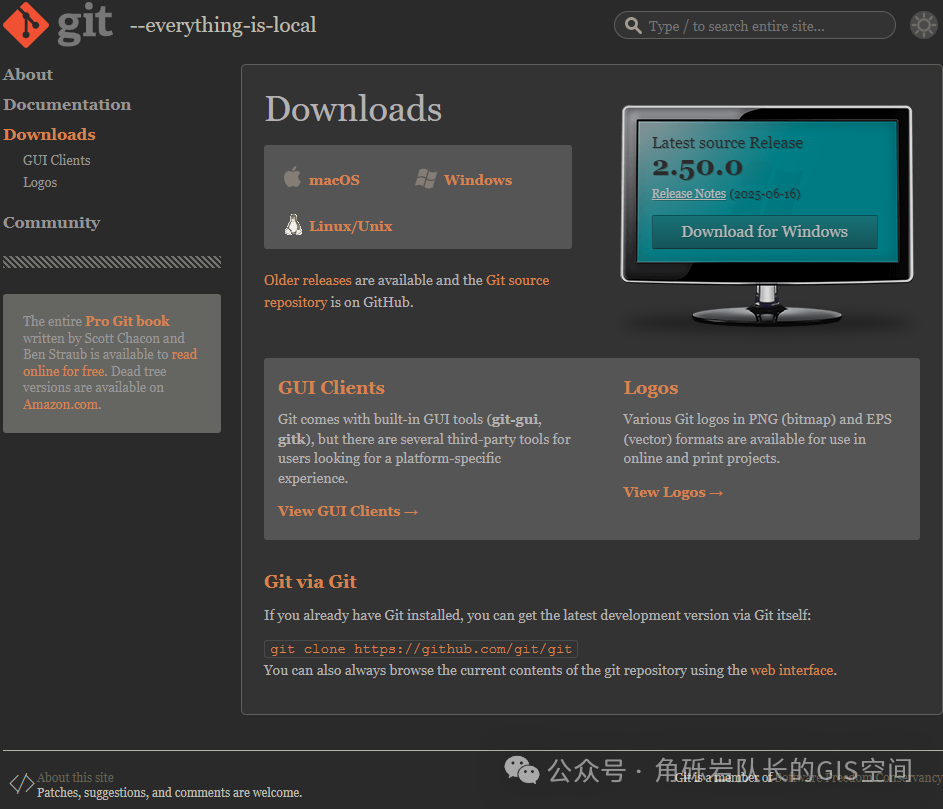Open the About section in the sidebar
Viewport: 943px width, 809px height.
pos(28,75)
